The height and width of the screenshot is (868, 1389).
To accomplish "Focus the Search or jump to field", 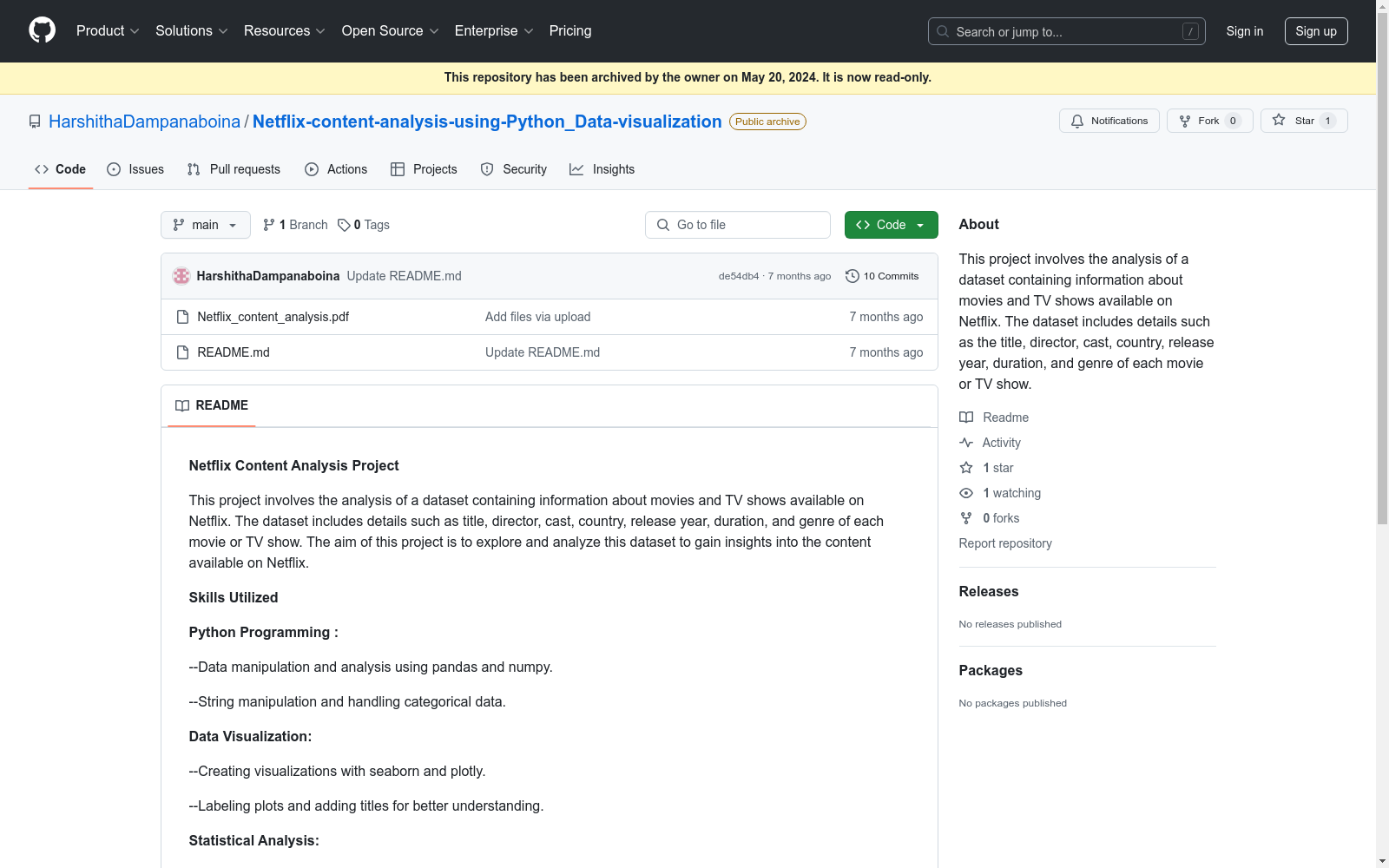I will click(x=1067, y=31).
